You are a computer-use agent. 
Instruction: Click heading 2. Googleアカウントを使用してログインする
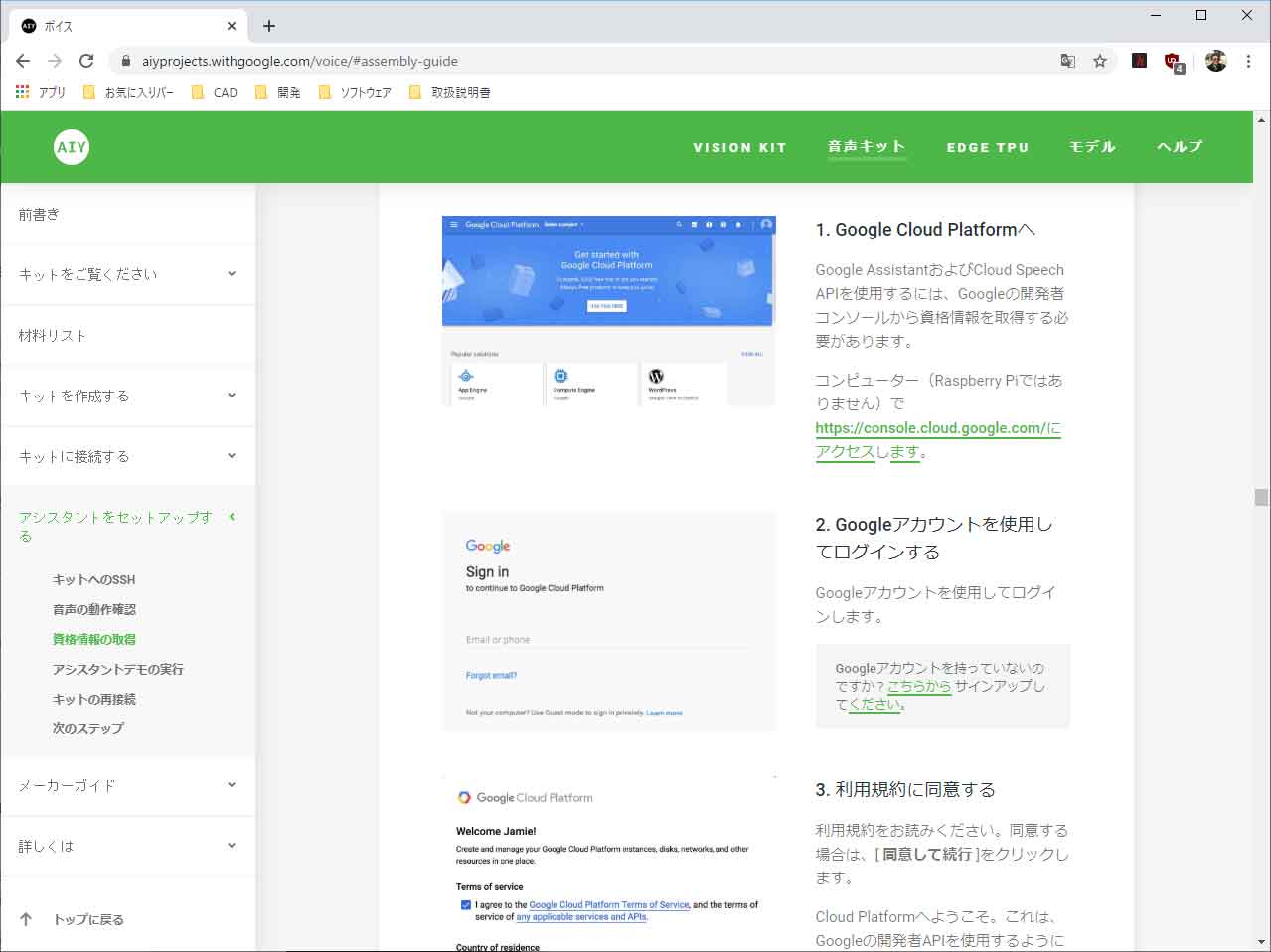point(934,538)
